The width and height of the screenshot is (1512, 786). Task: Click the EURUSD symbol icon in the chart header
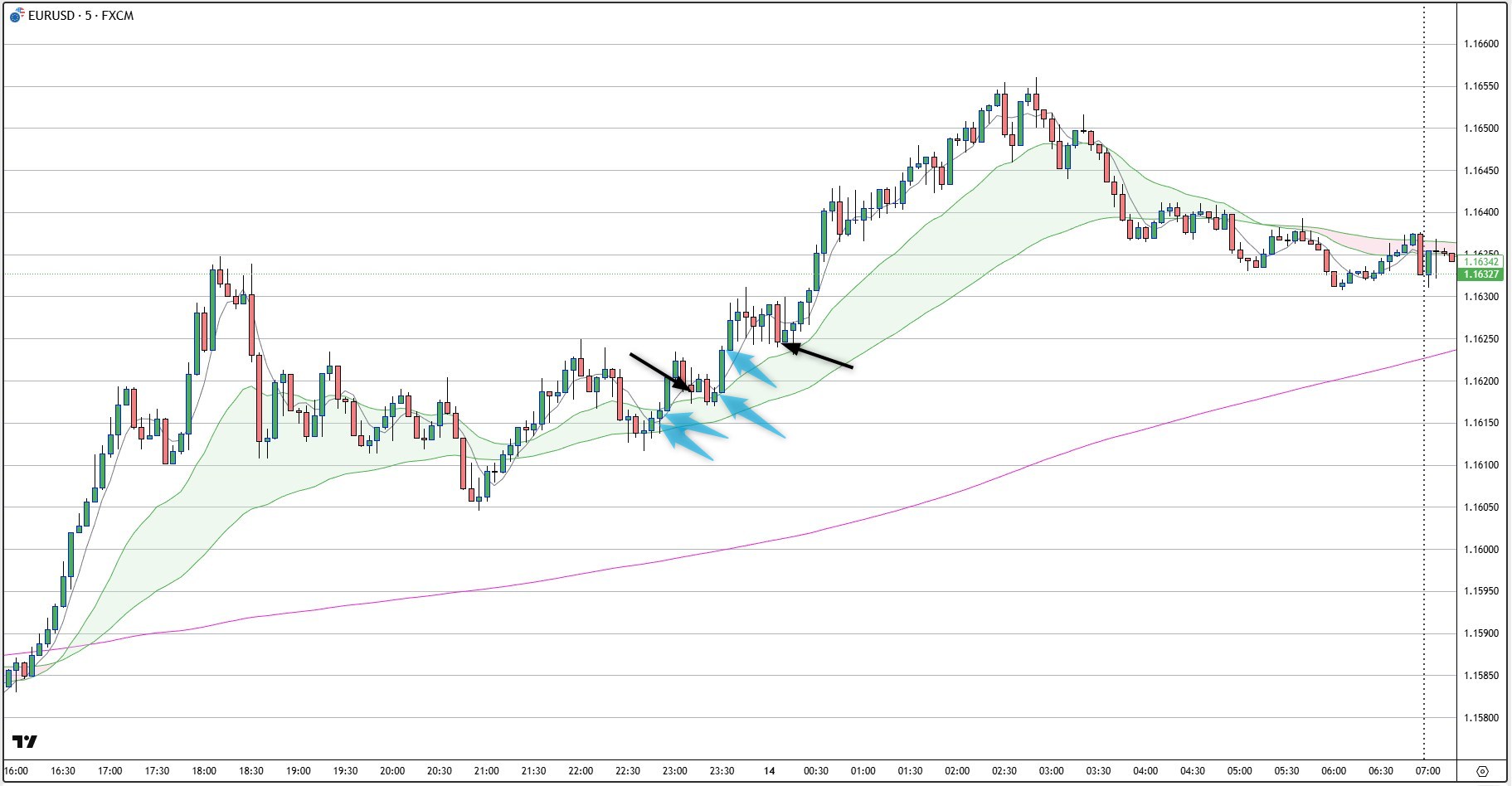point(17,16)
